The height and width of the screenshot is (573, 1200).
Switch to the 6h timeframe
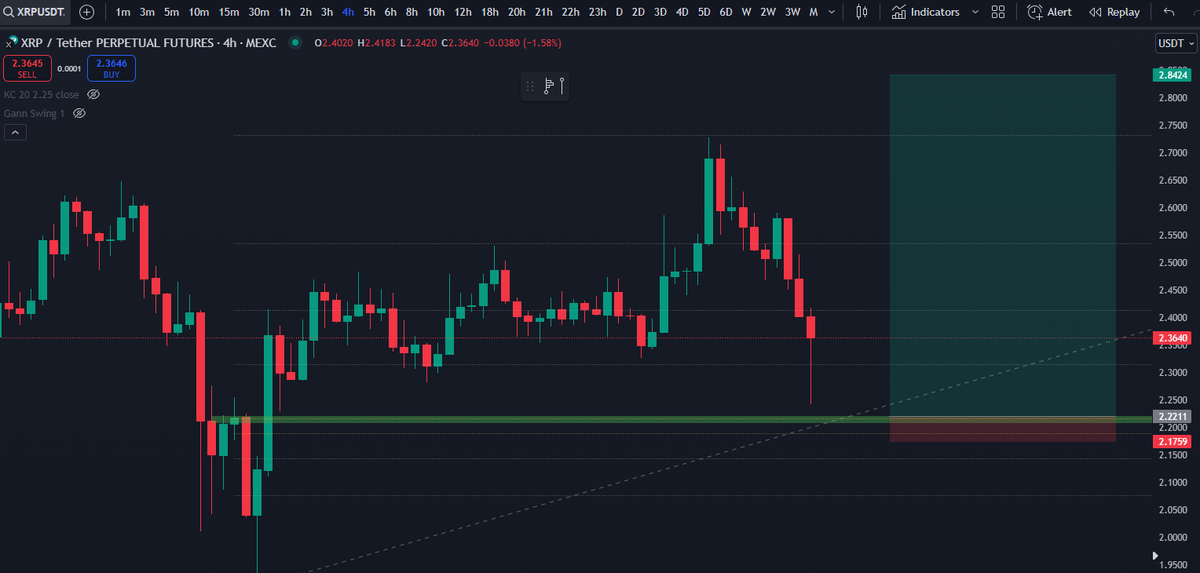pyautogui.click(x=390, y=12)
